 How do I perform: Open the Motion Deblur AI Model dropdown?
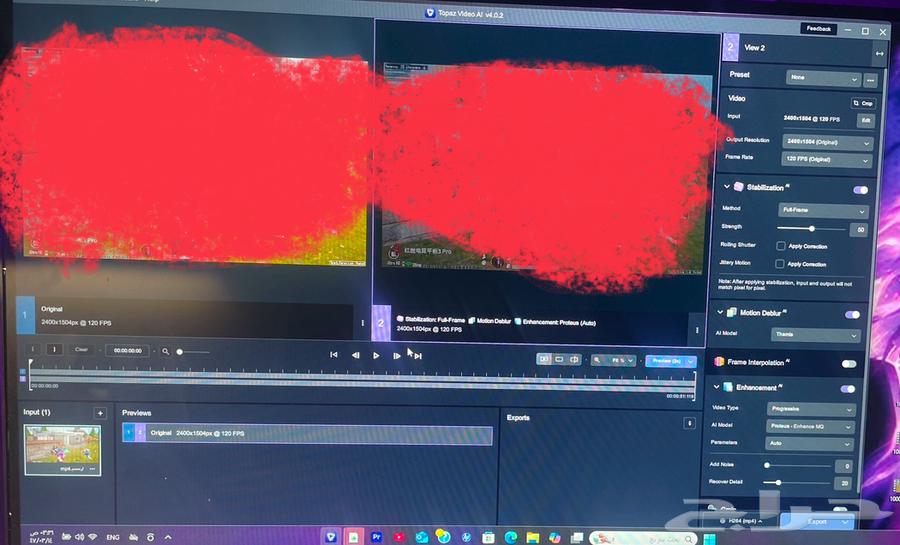pyautogui.click(x=814, y=336)
